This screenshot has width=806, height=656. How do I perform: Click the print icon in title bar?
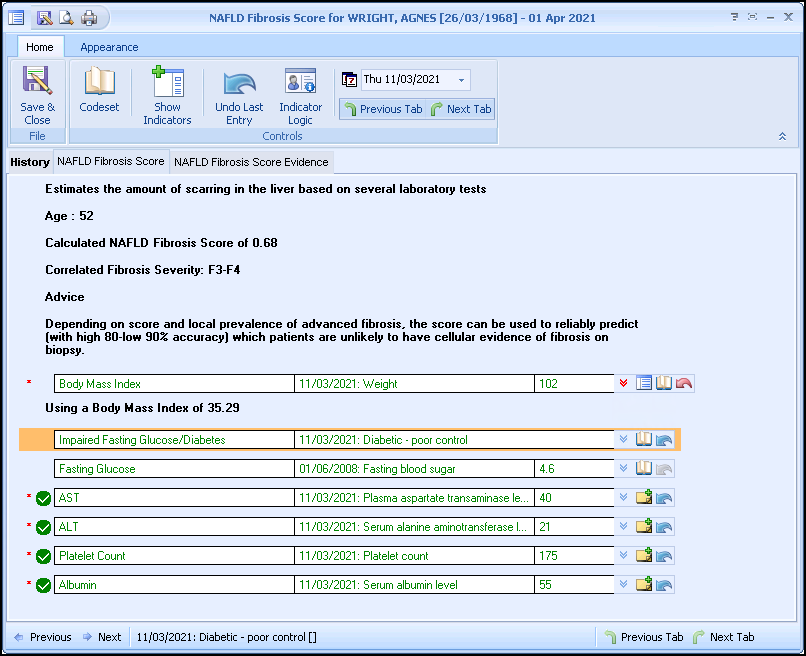pos(89,18)
